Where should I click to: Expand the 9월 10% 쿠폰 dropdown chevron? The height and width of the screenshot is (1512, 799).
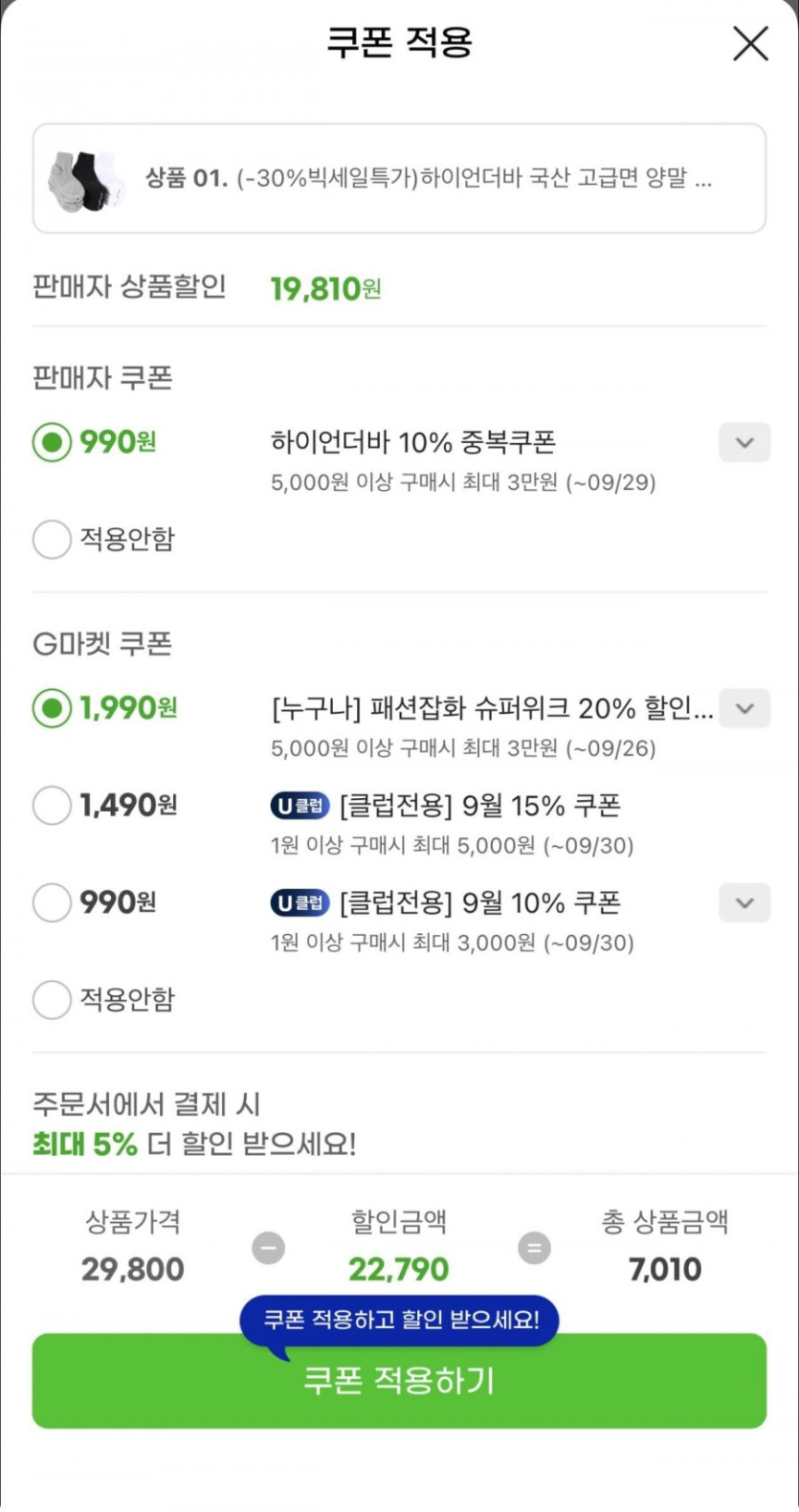click(744, 902)
